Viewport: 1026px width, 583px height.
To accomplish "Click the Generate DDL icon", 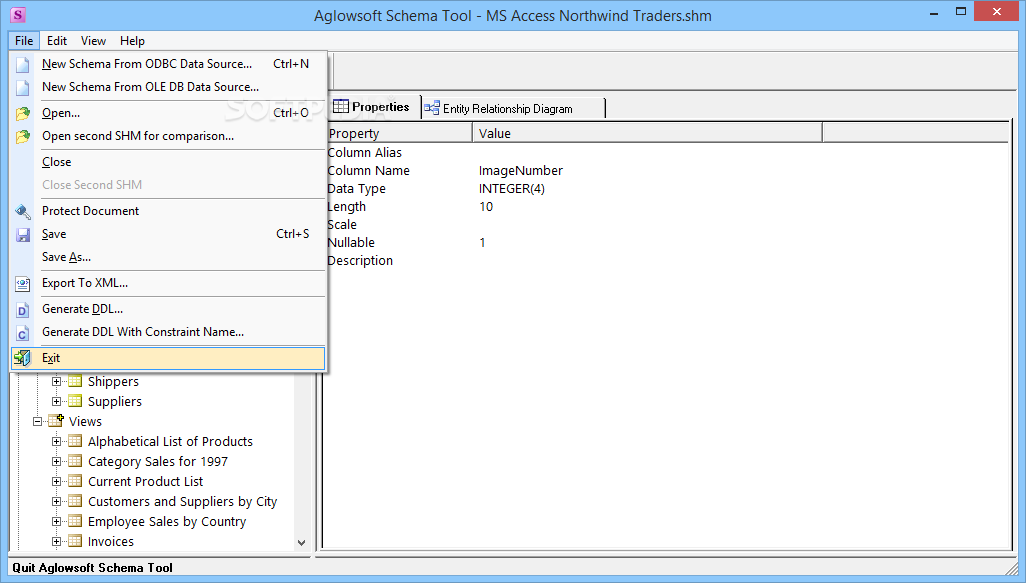I will coord(23,309).
